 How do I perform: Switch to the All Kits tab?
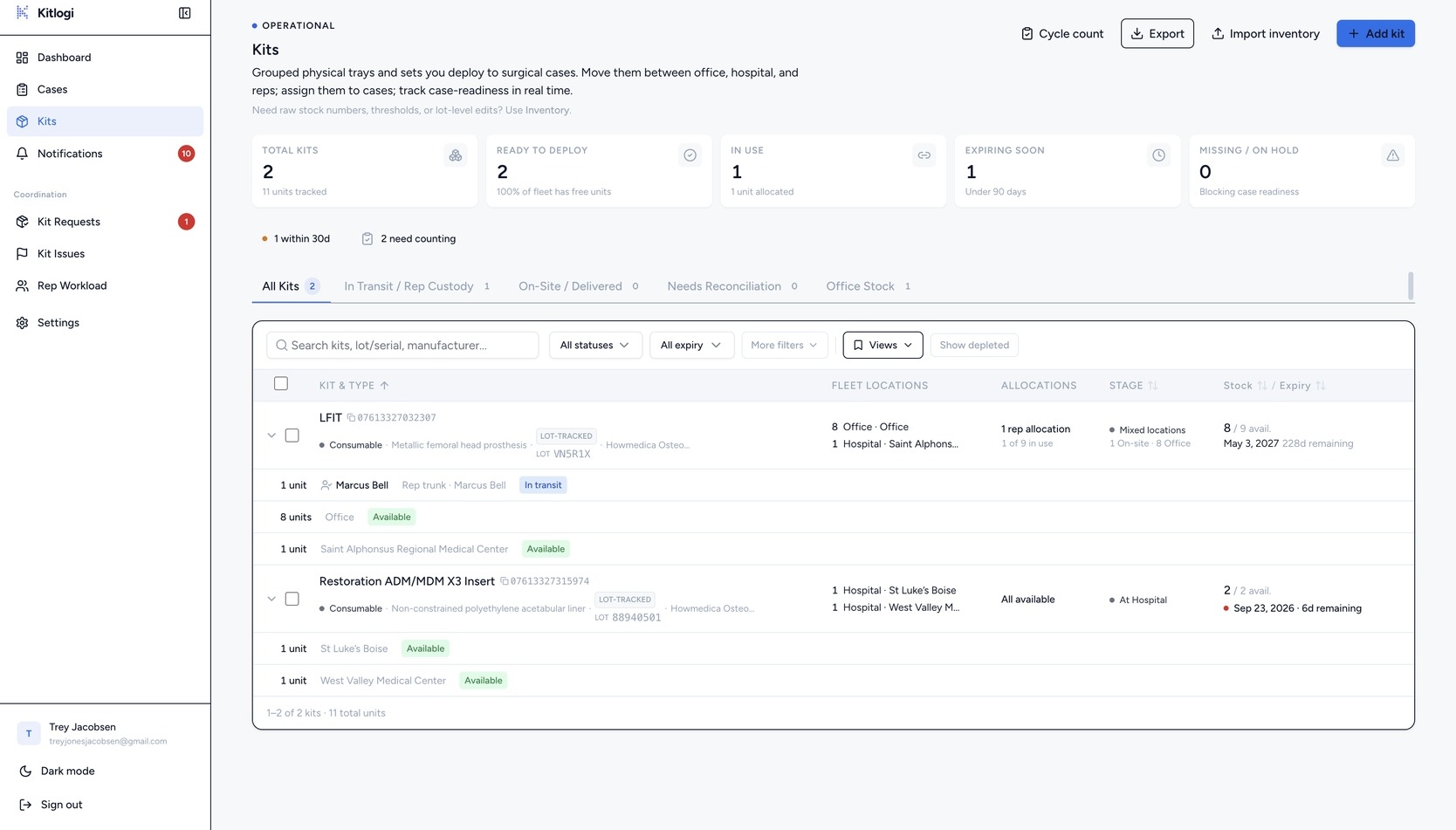coord(291,286)
